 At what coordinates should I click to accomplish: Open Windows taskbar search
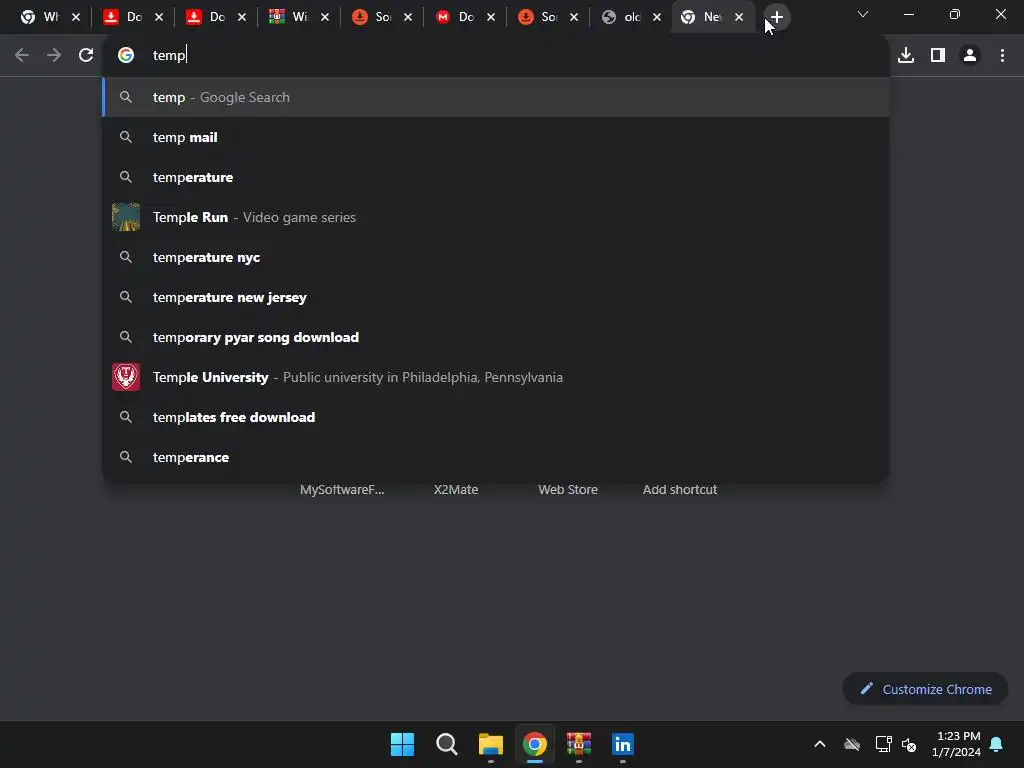pyautogui.click(x=447, y=744)
